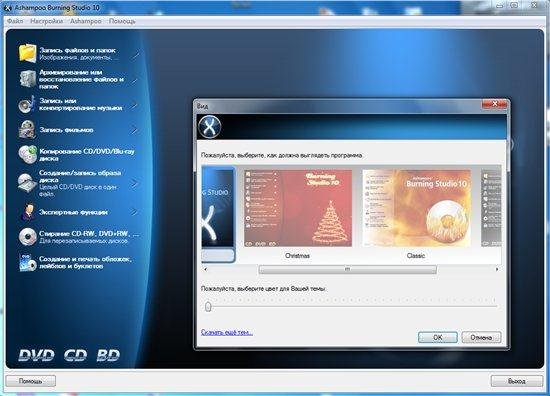Confirm with the OK button
This screenshot has height=396, width=550.
click(x=438, y=337)
